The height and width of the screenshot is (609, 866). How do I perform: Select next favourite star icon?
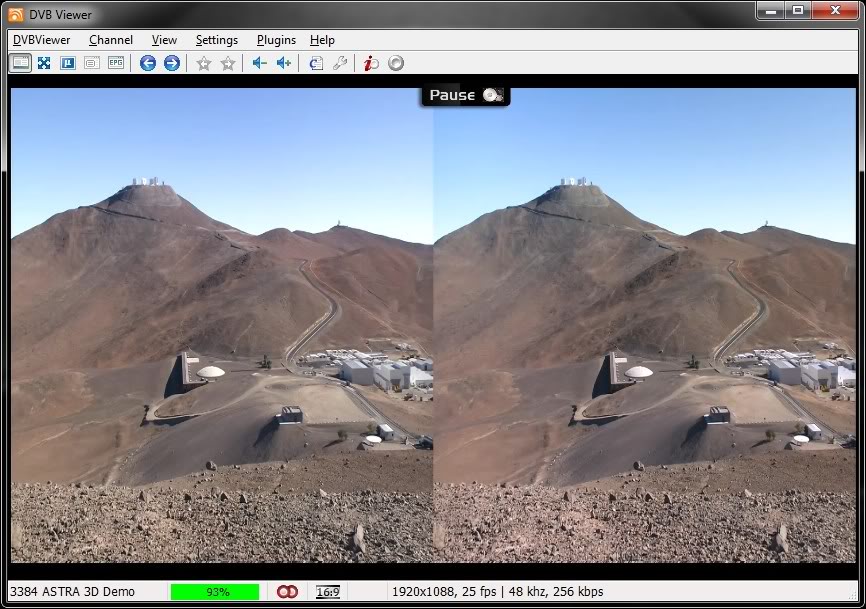(228, 63)
